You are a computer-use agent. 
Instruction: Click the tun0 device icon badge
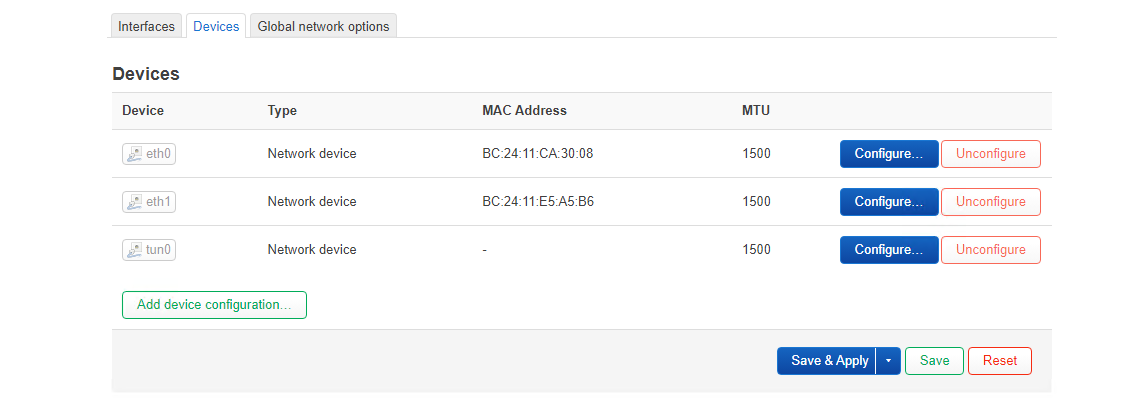(149, 250)
